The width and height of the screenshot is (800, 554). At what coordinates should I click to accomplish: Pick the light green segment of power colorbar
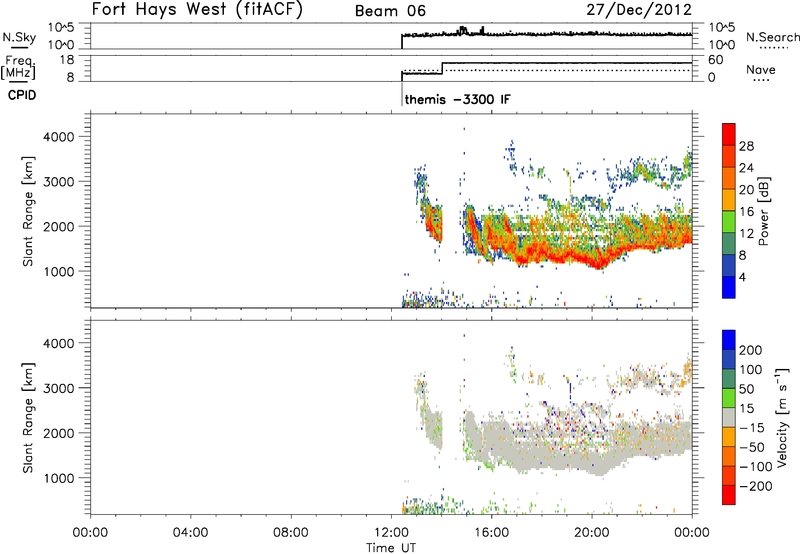(x=729, y=221)
